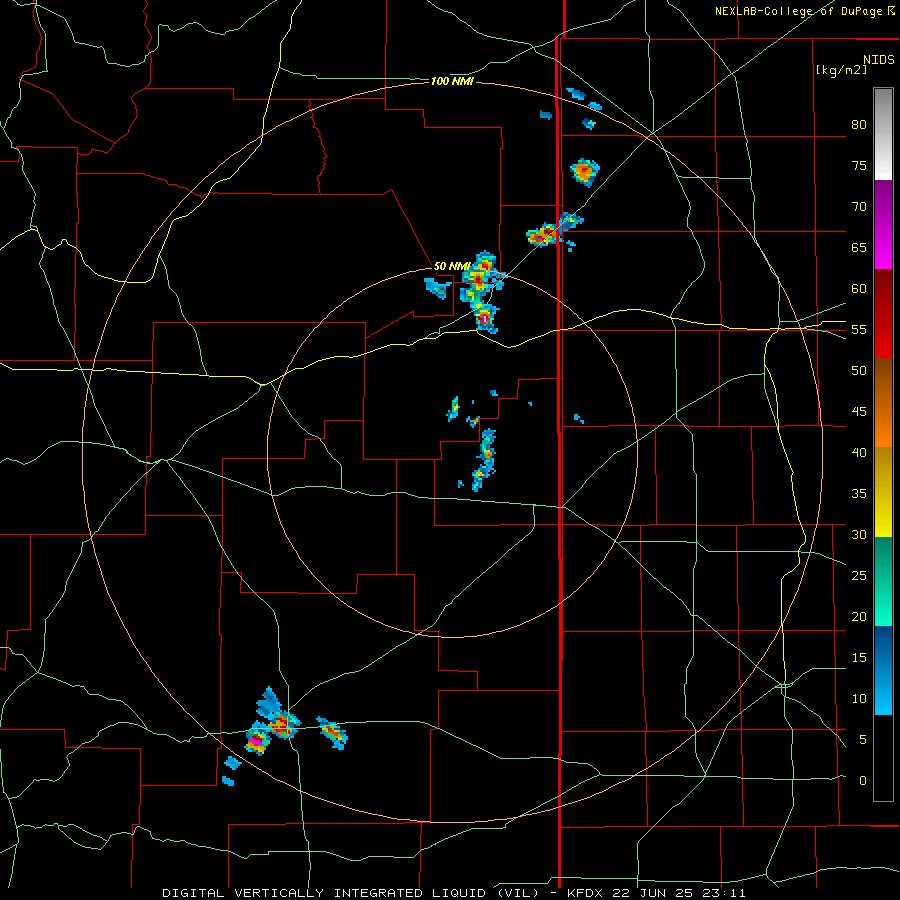Click the 45 value on the VIL scale
This screenshot has width=900, height=900.
[859, 412]
